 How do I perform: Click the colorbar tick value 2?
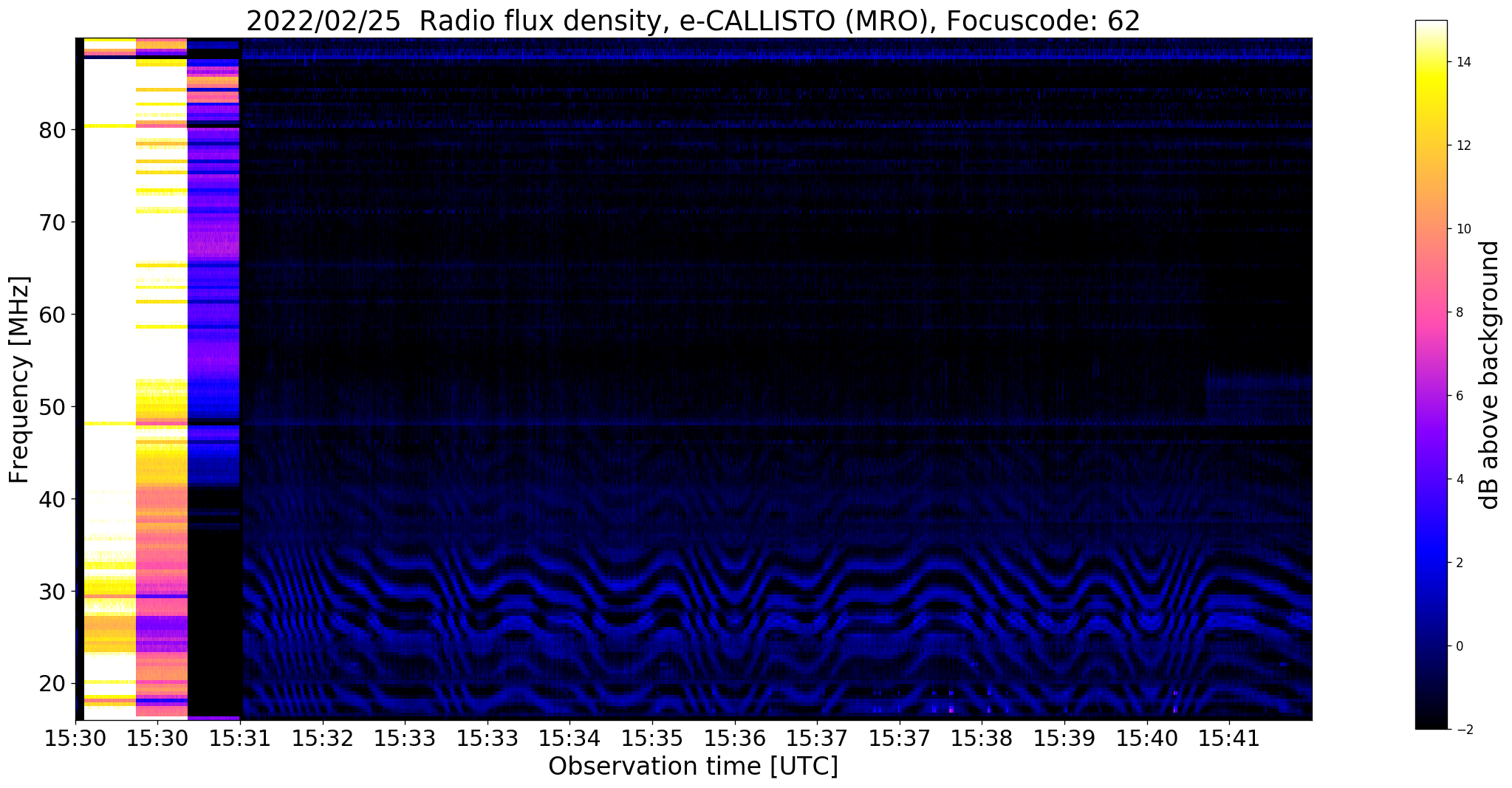(1459, 563)
